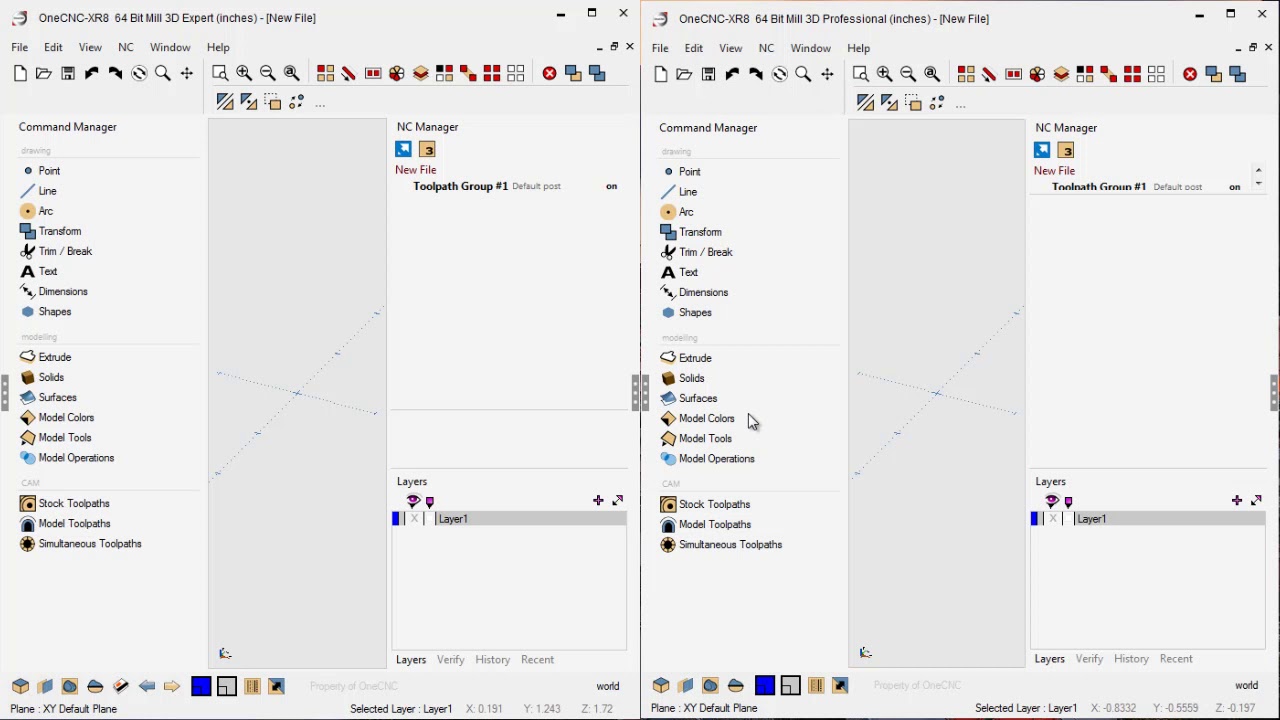Toggle Layer1 X lock box in Professional window

pyautogui.click(x=1053, y=519)
